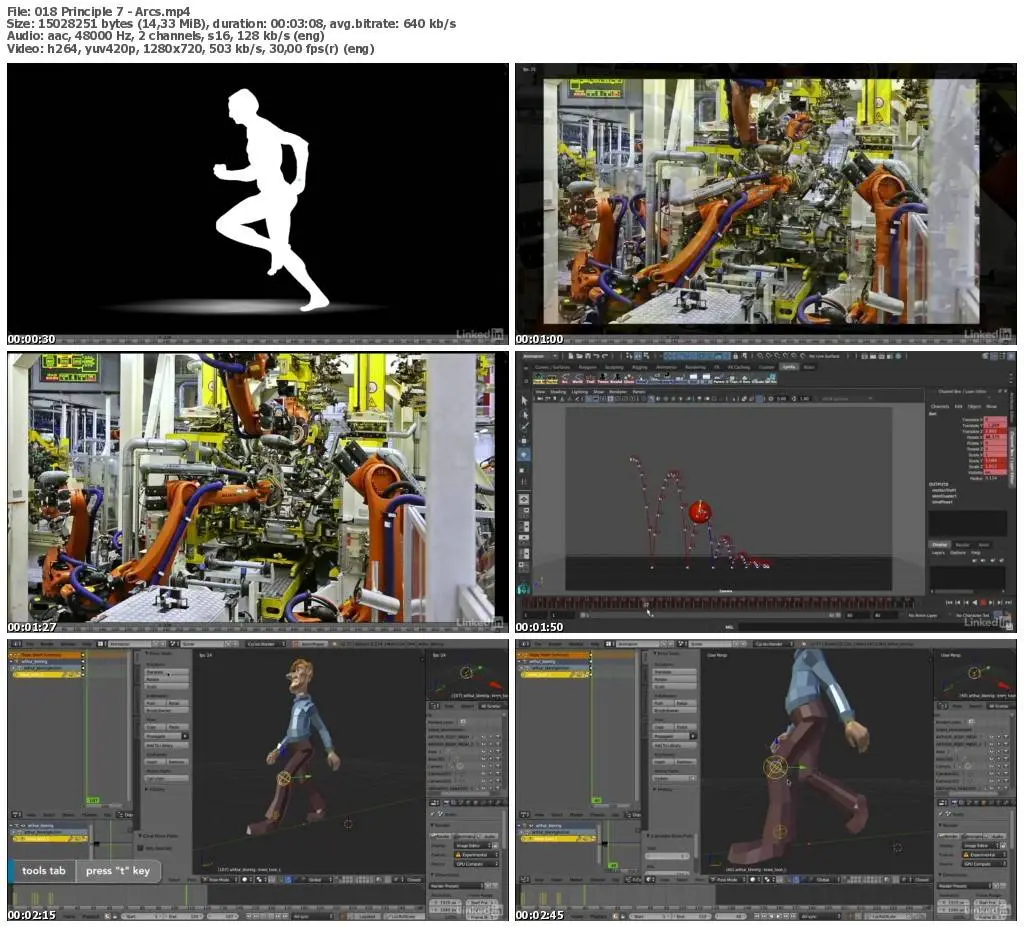Click the 'tools tab' overlay label
This screenshot has width=1024, height=927.
pos(44,871)
